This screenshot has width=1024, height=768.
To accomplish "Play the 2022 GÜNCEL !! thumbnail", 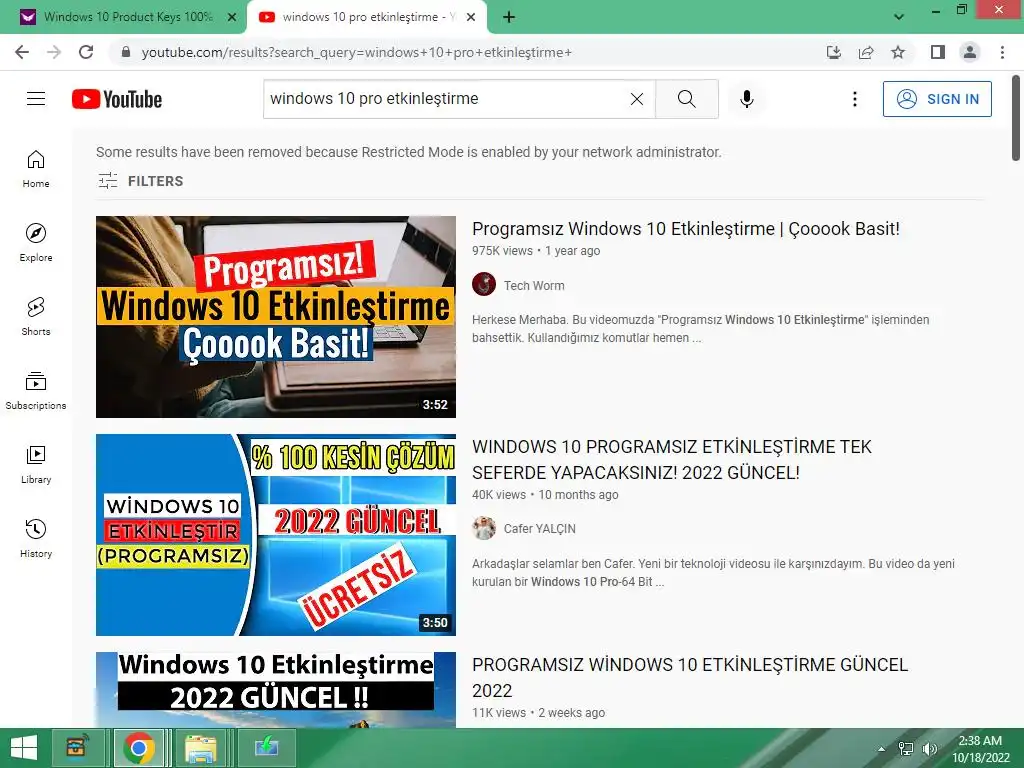I will point(276,690).
